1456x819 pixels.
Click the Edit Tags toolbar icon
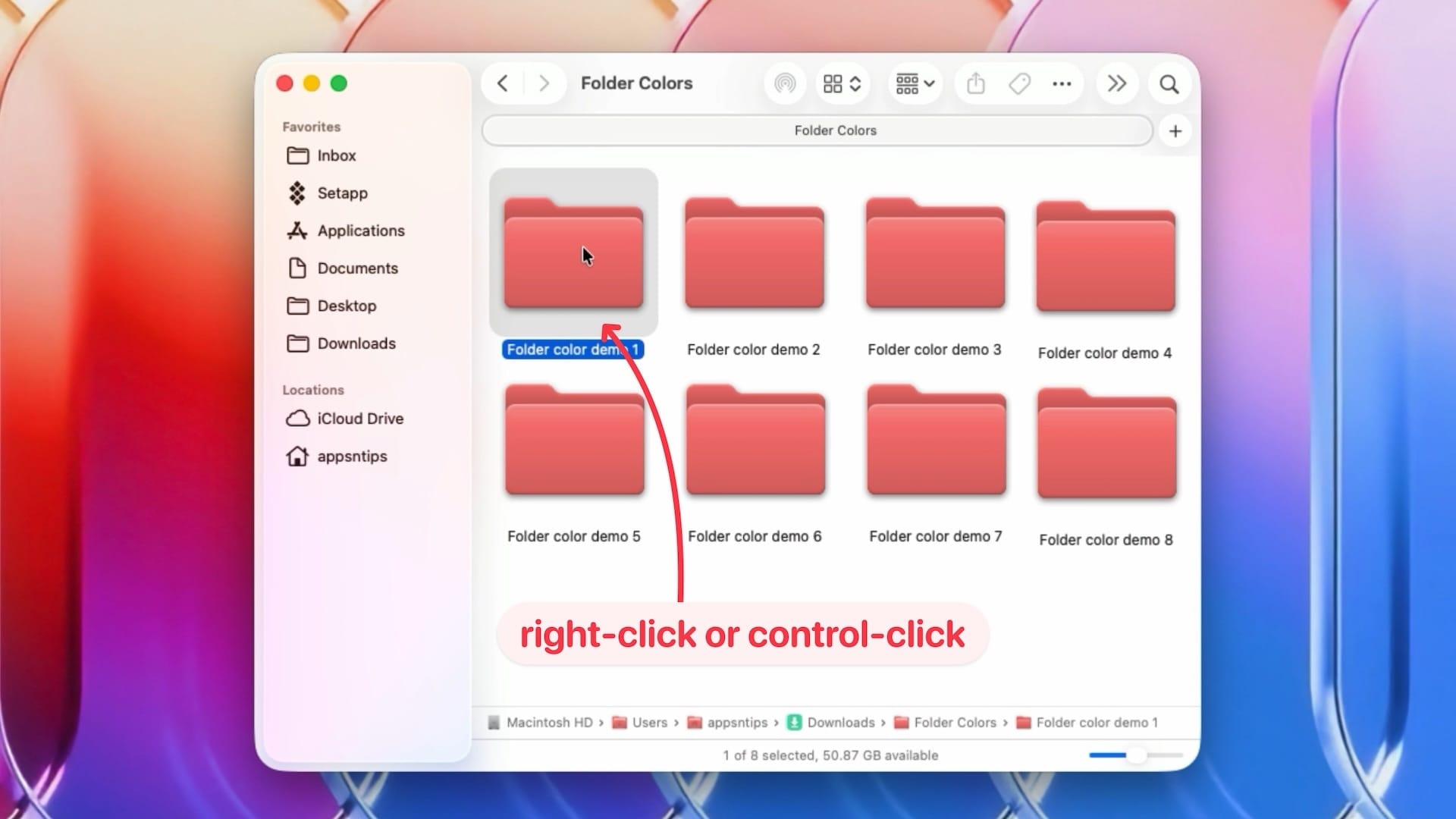click(x=1019, y=83)
